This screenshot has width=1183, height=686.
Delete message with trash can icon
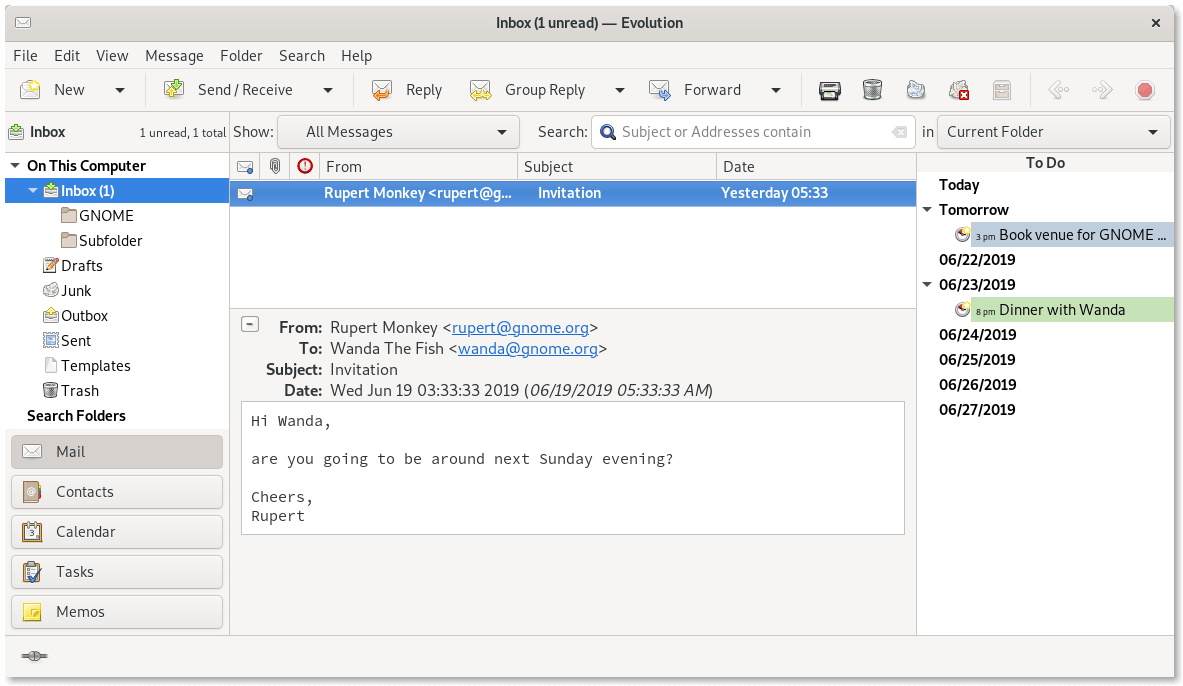coord(872,90)
